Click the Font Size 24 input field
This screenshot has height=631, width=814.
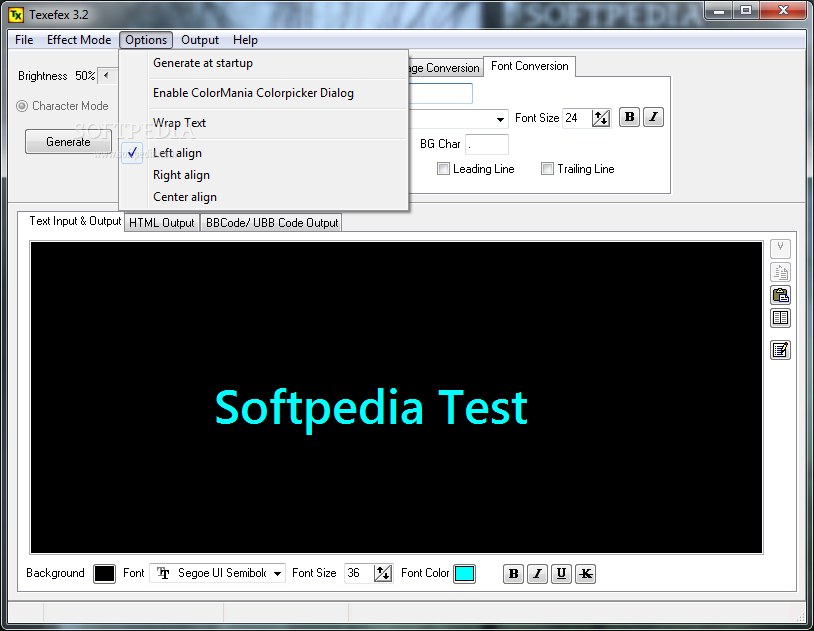point(577,118)
